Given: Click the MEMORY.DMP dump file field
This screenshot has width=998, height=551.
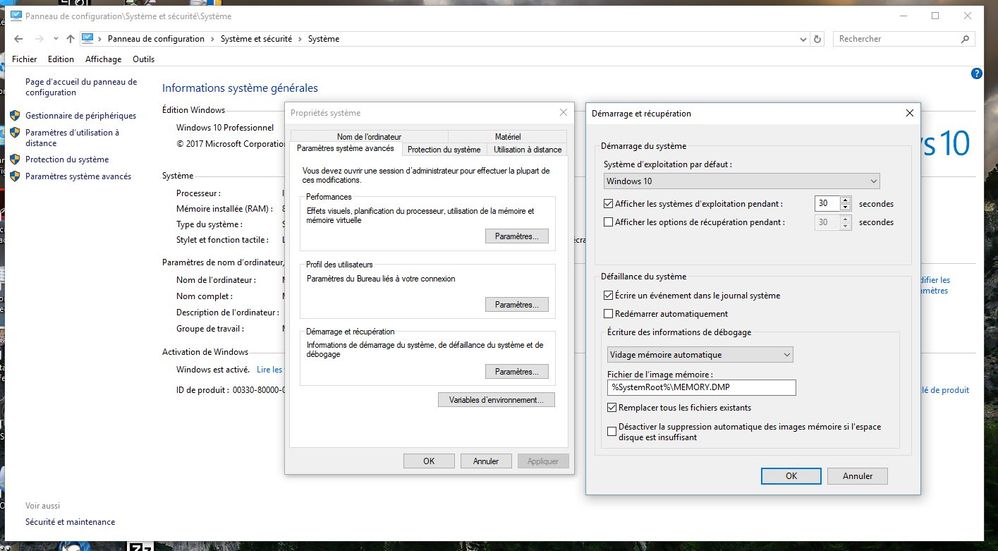Looking at the screenshot, I should (701, 387).
